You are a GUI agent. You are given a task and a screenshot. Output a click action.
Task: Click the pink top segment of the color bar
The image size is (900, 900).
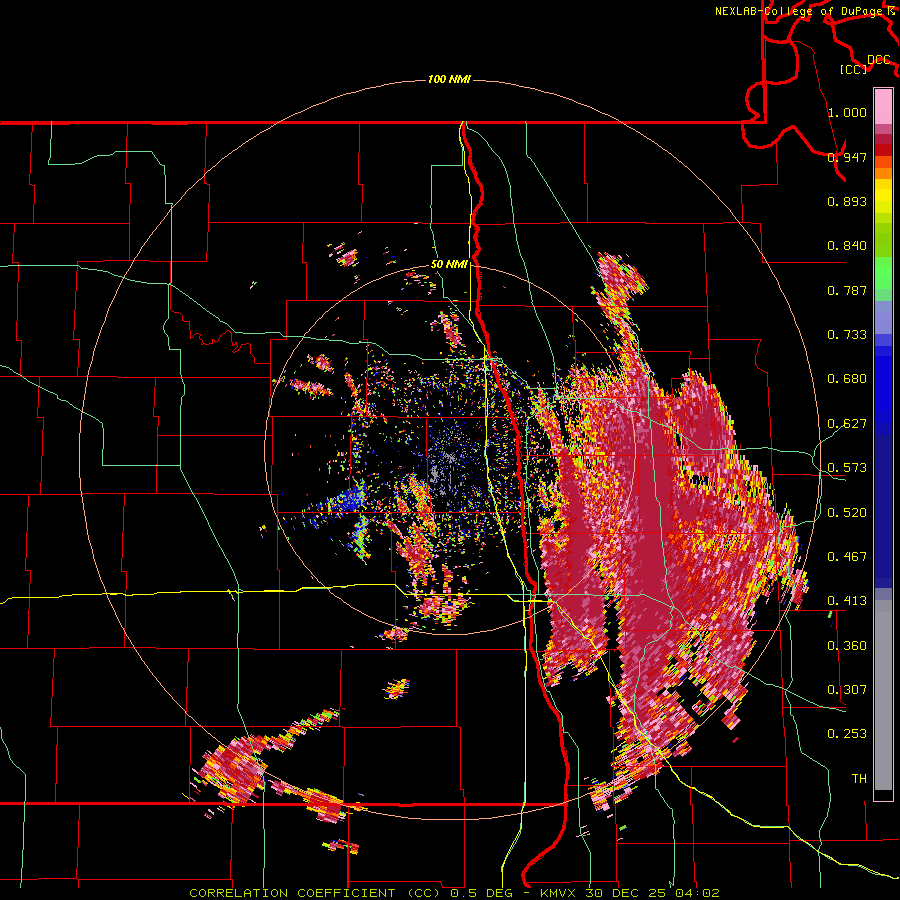coord(883,106)
